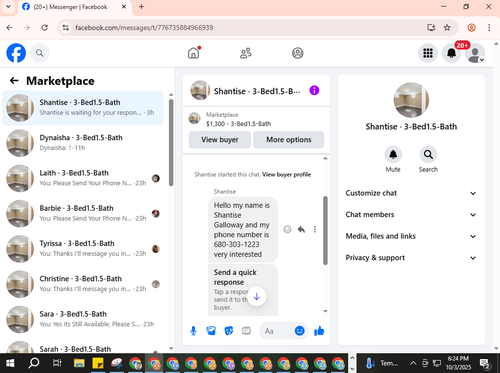The width and height of the screenshot is (500, 373).
Task: Open the Facebook logo home link
Action: [x=16, y=53]
